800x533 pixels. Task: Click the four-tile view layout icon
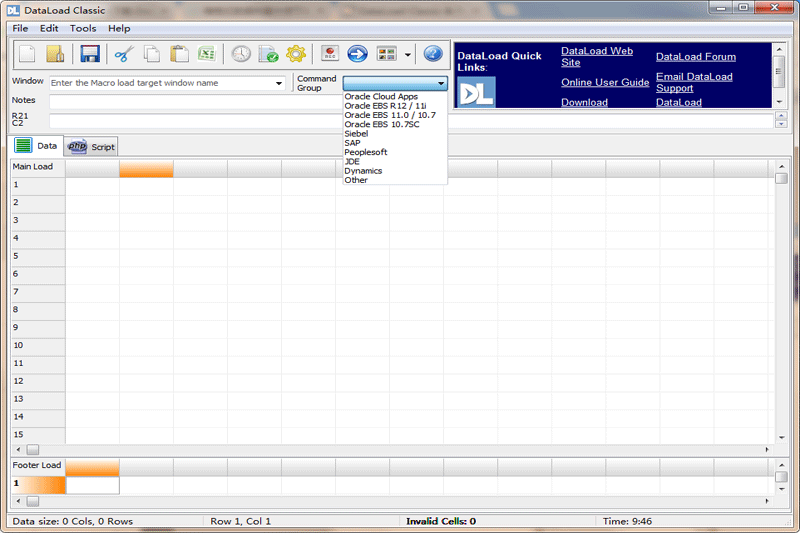[x=386, y=54]
